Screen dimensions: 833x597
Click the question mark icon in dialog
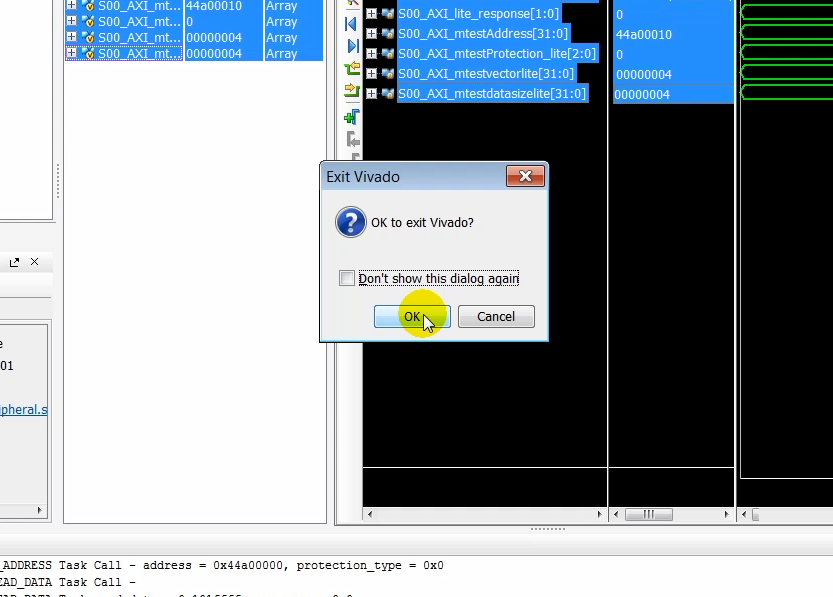[350, 222]
